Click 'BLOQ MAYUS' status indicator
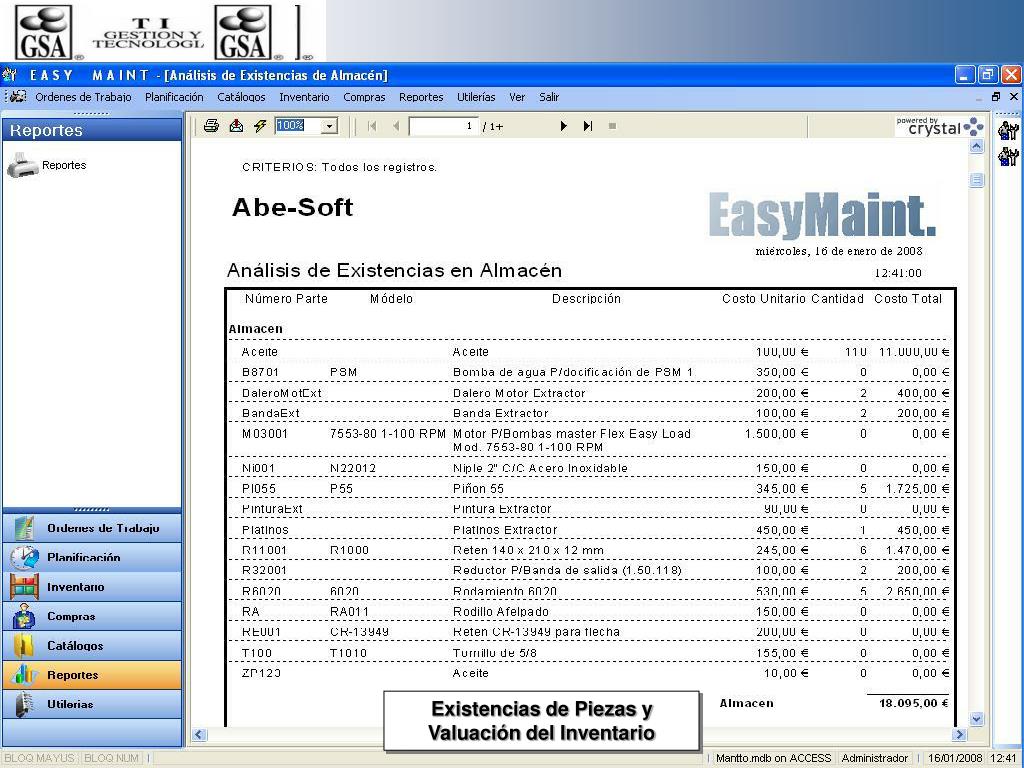 click(x=39, y=758)
